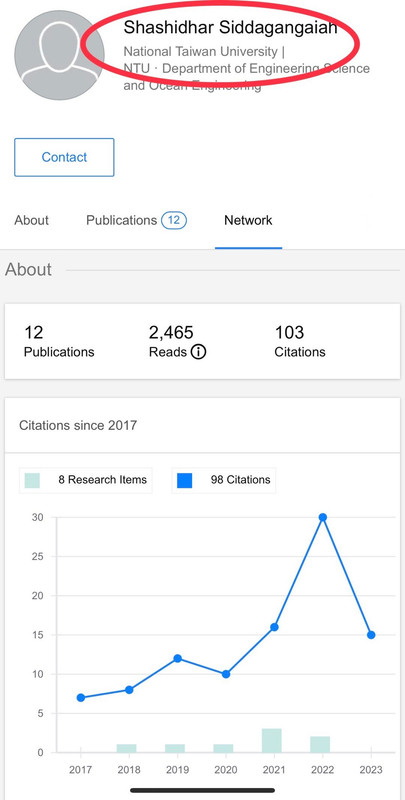Click the National Taiwan University affiliation

[204, 52]
